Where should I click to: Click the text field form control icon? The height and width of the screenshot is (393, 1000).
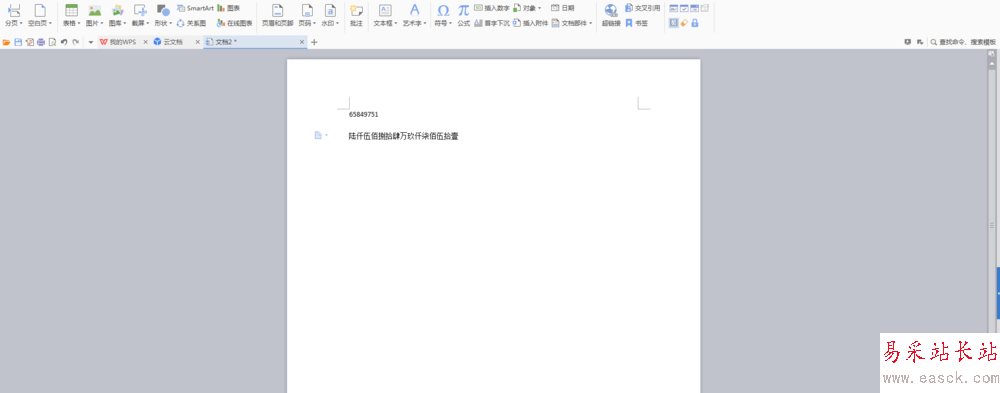673,8
